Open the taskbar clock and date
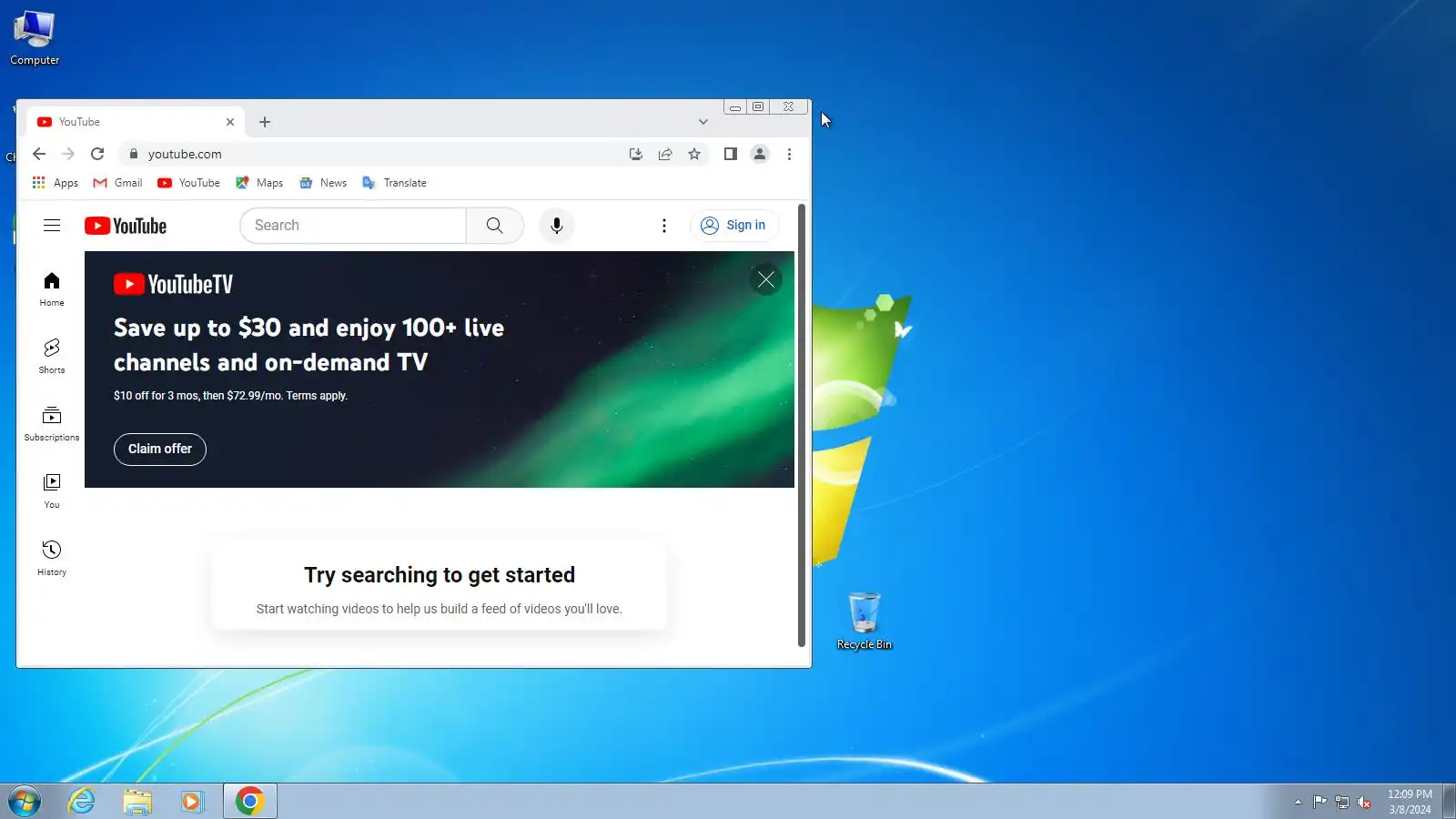The width and height of the screenshot is (1456, 819). [x=1410, y=802]
